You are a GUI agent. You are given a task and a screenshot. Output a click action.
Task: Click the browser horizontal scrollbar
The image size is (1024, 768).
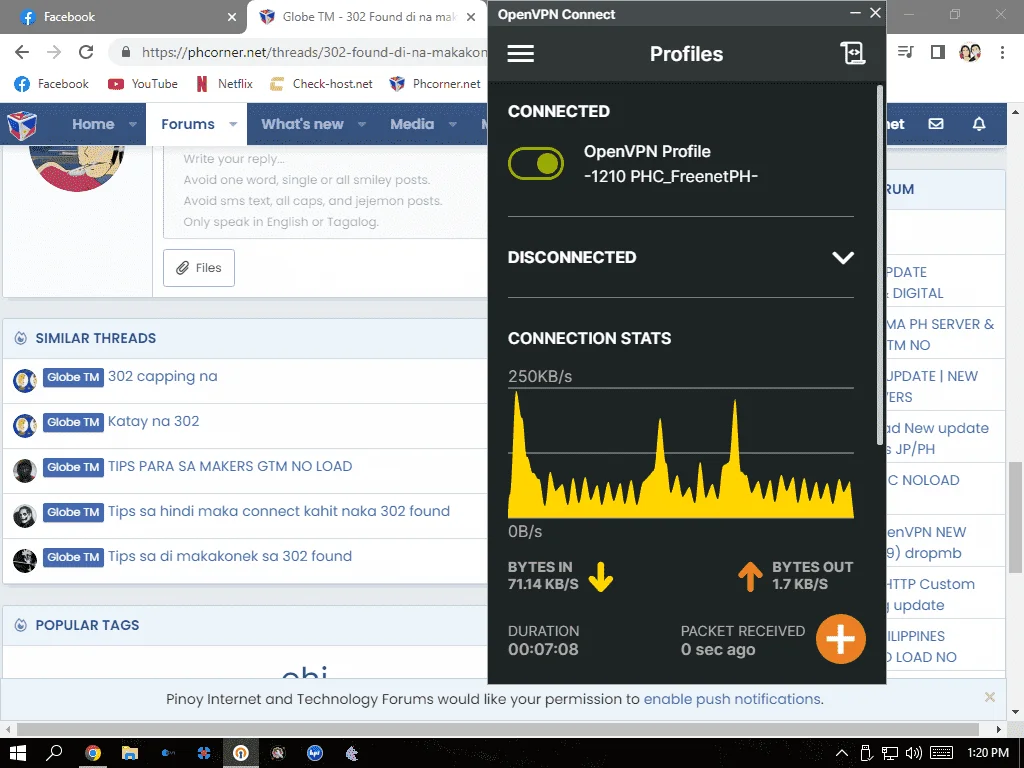coord(498,729)
